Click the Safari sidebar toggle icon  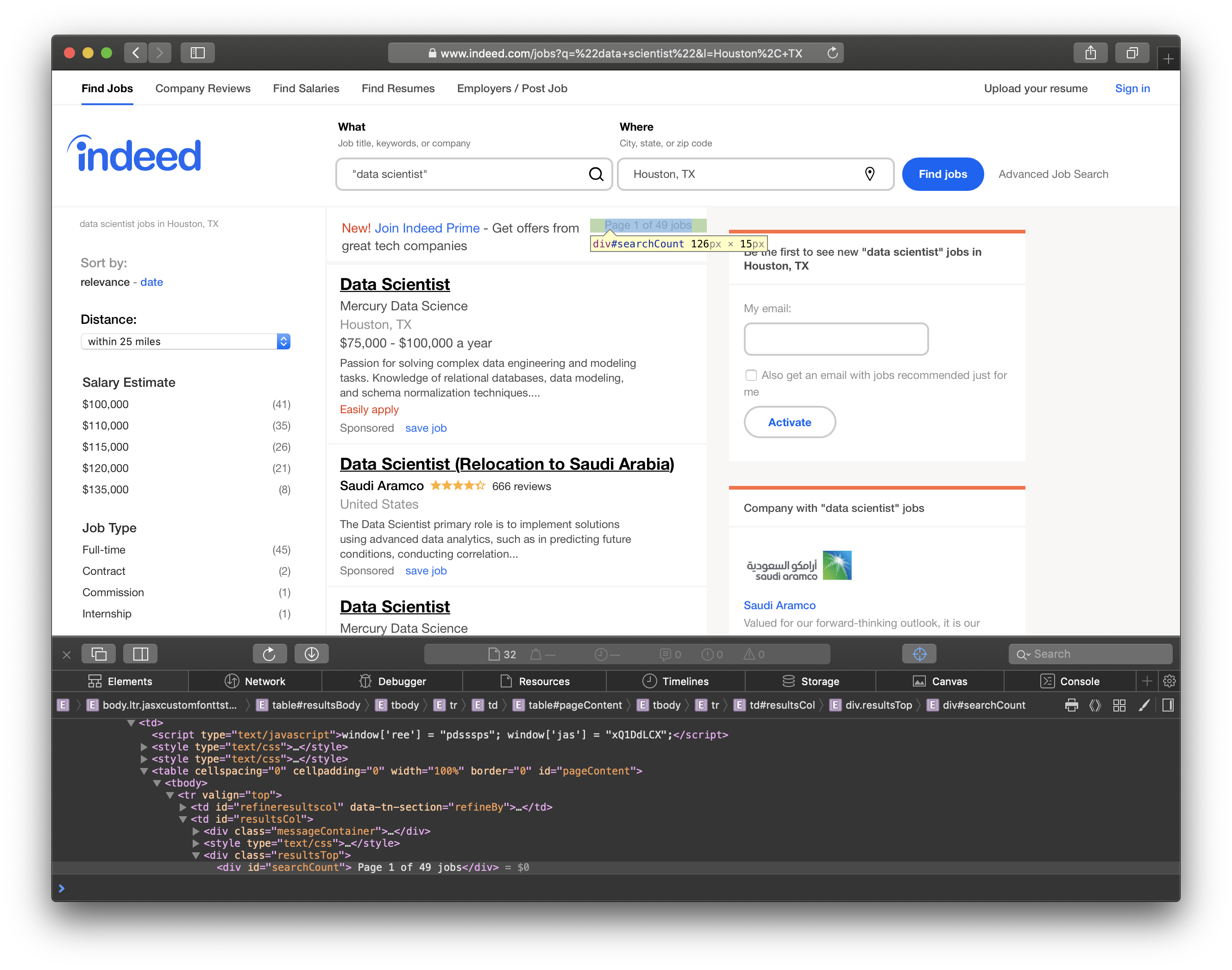tap(198, 53)
